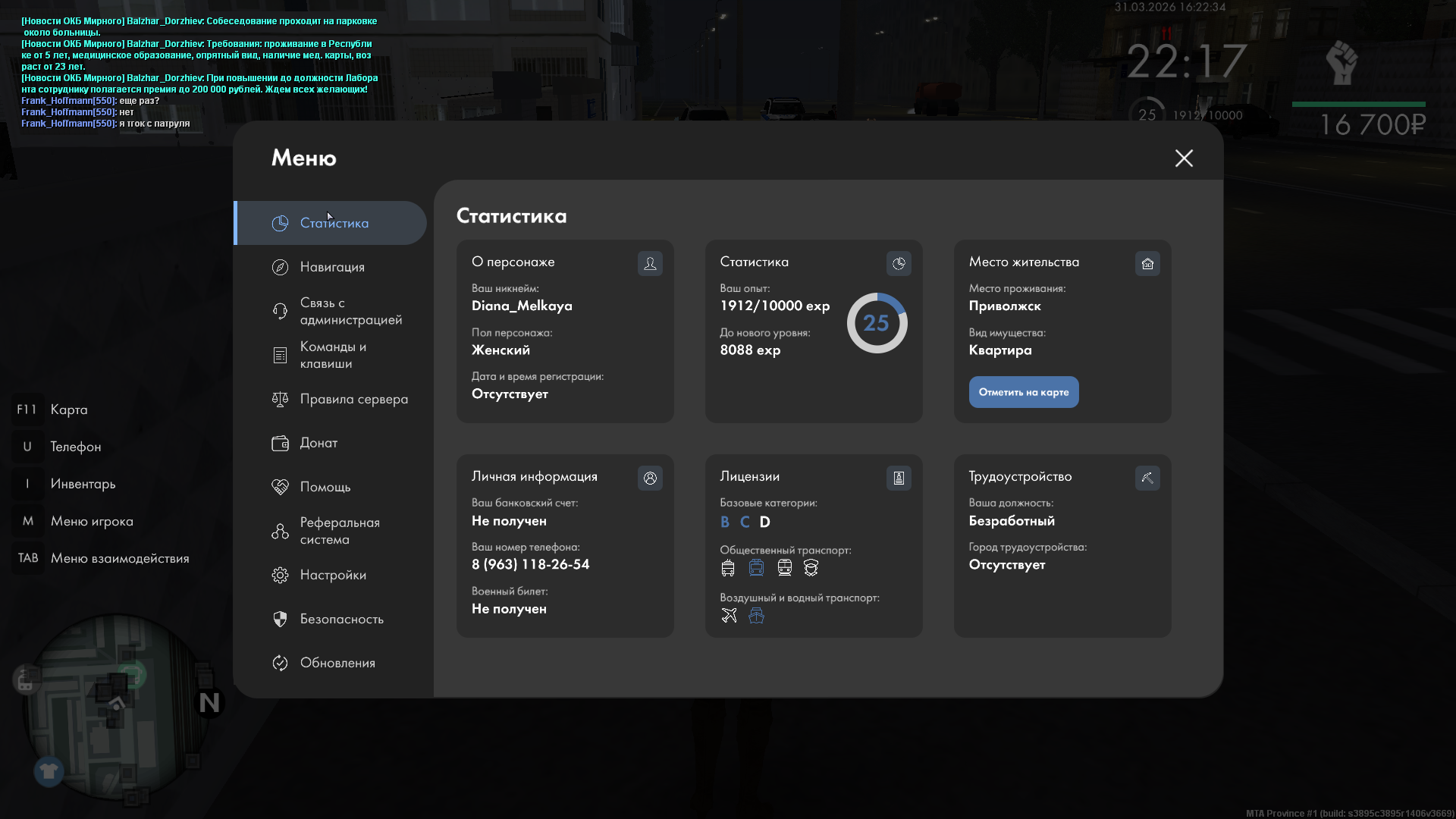This screenshot has width=1456, height=819.
Task: Open the Навигация menu section
Action: (x=332, y=267)
